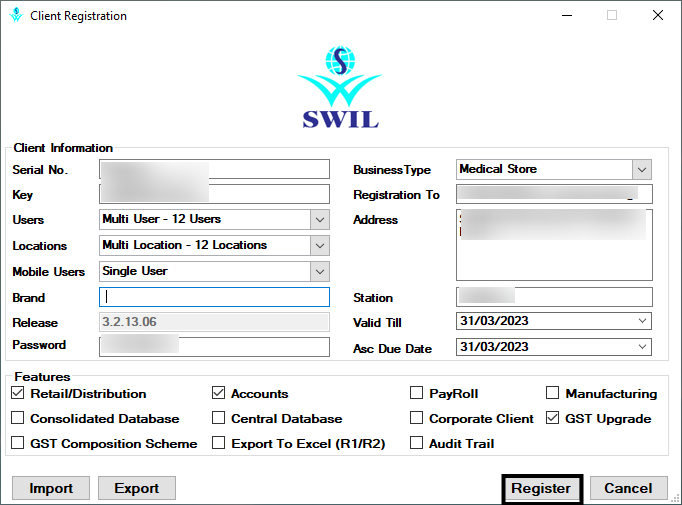The height and width of the screenshot is (505, 682).
Task: Click the Serial No. input field
Action: pyautogui.click(x=214, y=169)
